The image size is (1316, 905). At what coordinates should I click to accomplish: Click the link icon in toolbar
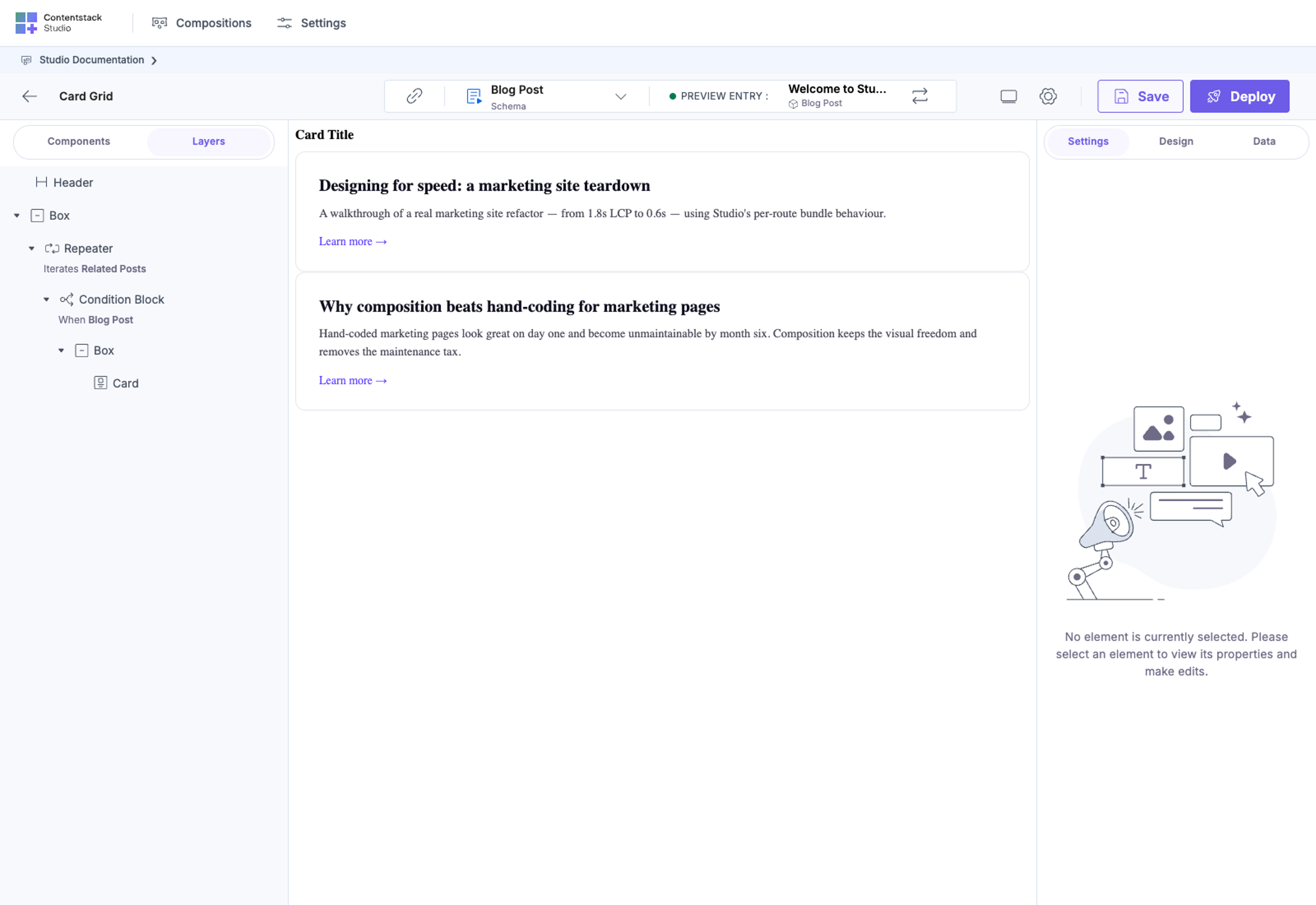tap(414, 96)
